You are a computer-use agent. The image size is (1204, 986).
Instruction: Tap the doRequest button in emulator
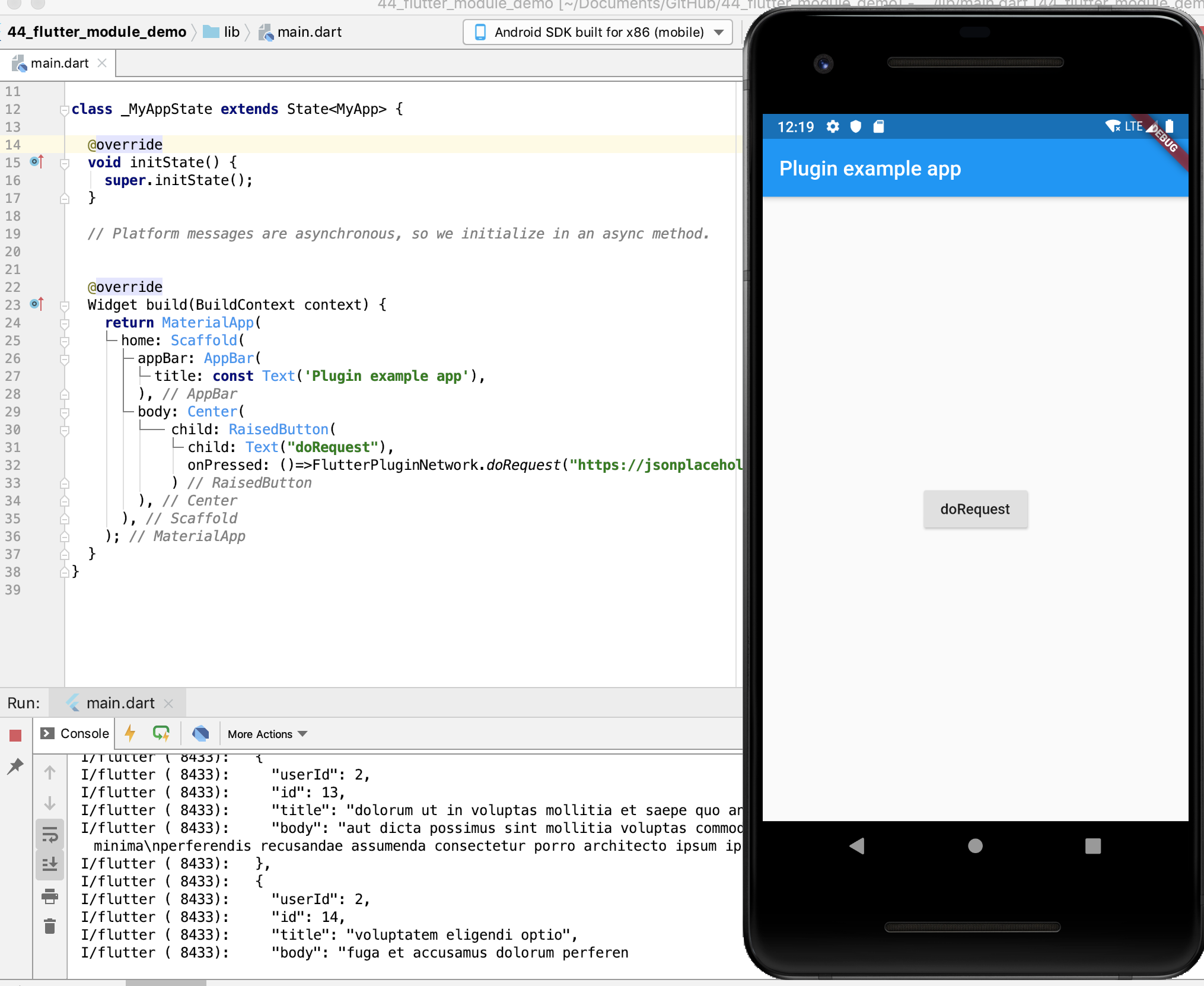(975, 509)
